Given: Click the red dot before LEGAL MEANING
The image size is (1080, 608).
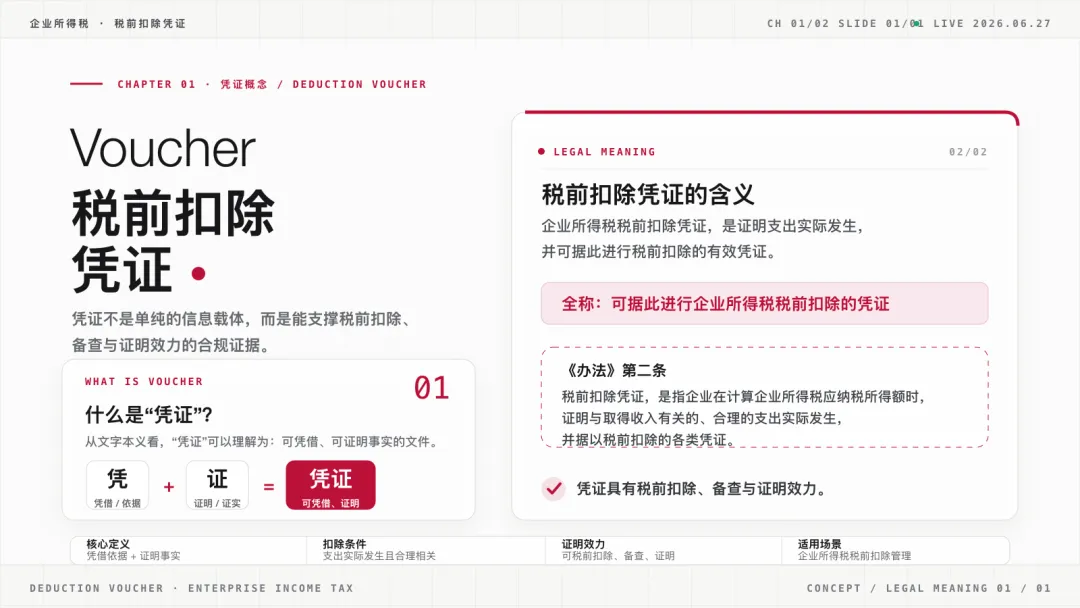Looking at the screenshot, I should (541, 151).
